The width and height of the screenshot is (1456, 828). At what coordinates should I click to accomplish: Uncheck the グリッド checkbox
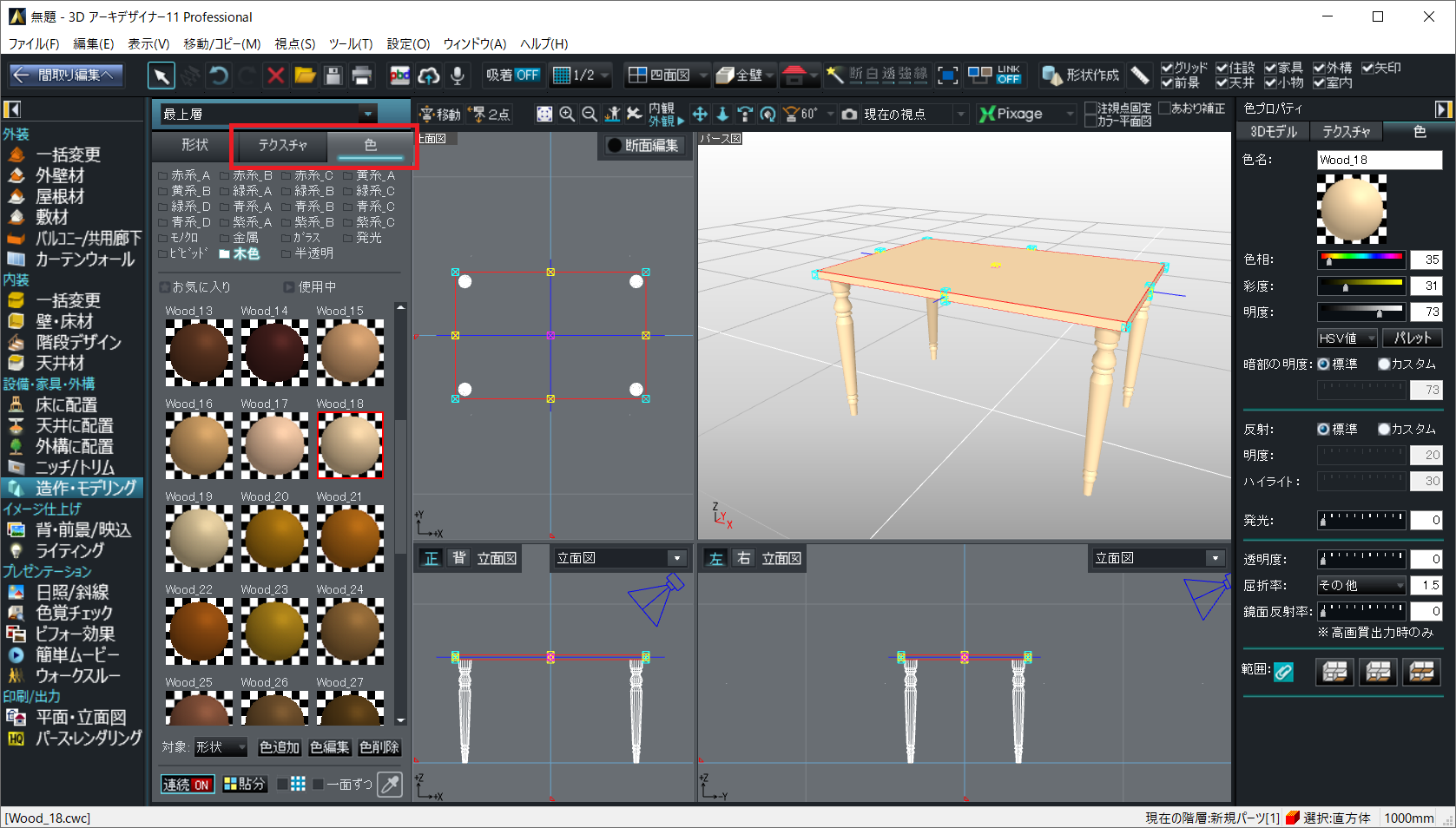click(x=1167, y=68)
